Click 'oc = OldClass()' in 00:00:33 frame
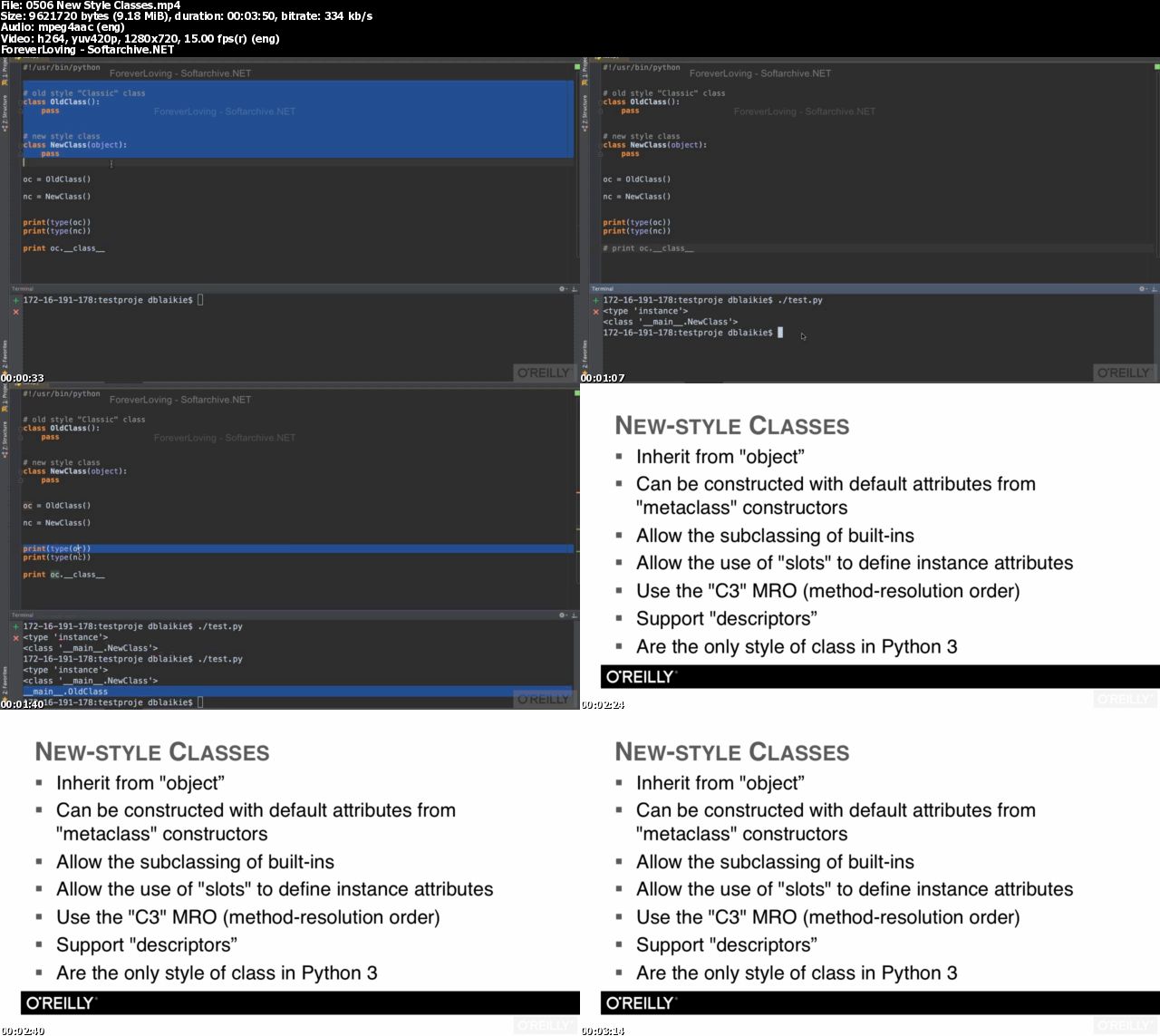1160x1036 pixels. click(57, 179)
